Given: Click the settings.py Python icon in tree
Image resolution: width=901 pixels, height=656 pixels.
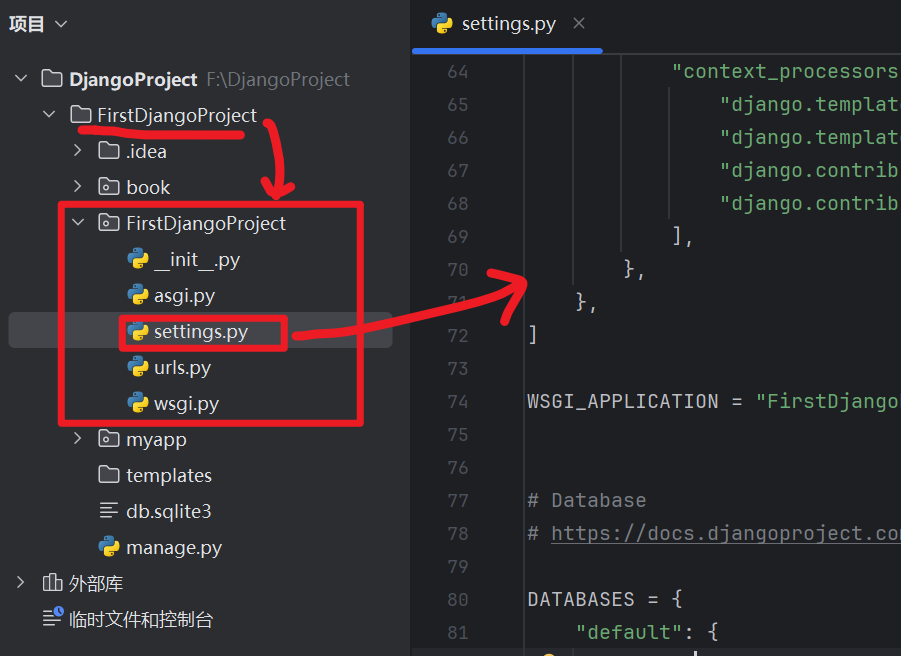Looking at the screenshot, I should pos(138,331).
